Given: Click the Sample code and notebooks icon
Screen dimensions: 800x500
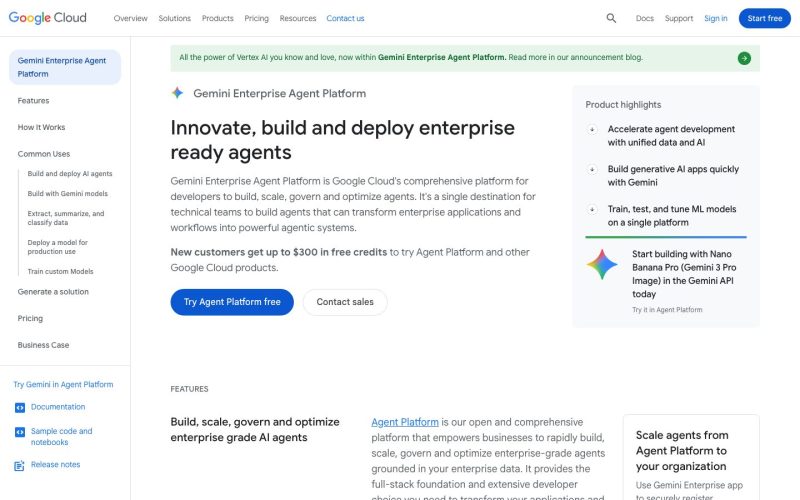Looking at the screenshot, I should point(19,432).
